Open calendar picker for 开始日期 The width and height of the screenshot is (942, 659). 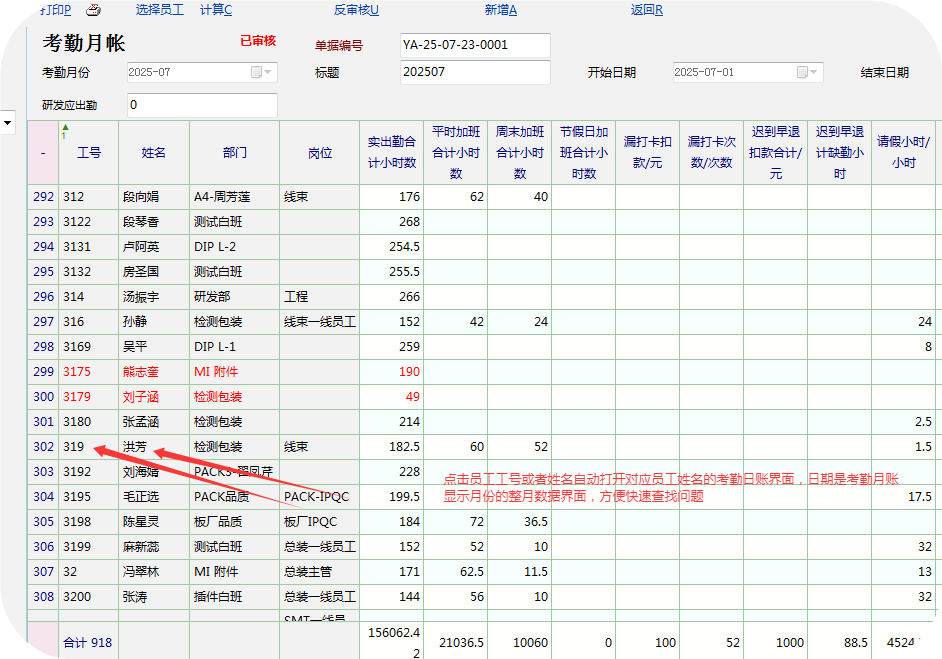point(802,73)
